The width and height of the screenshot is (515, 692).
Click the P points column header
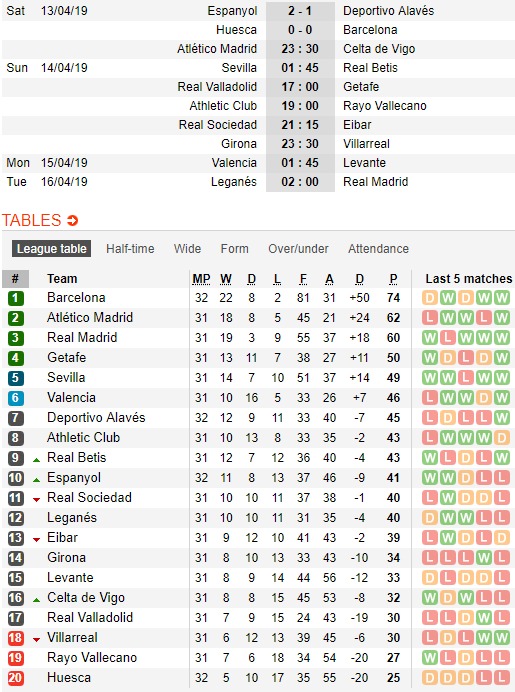(x=393, y=279)
